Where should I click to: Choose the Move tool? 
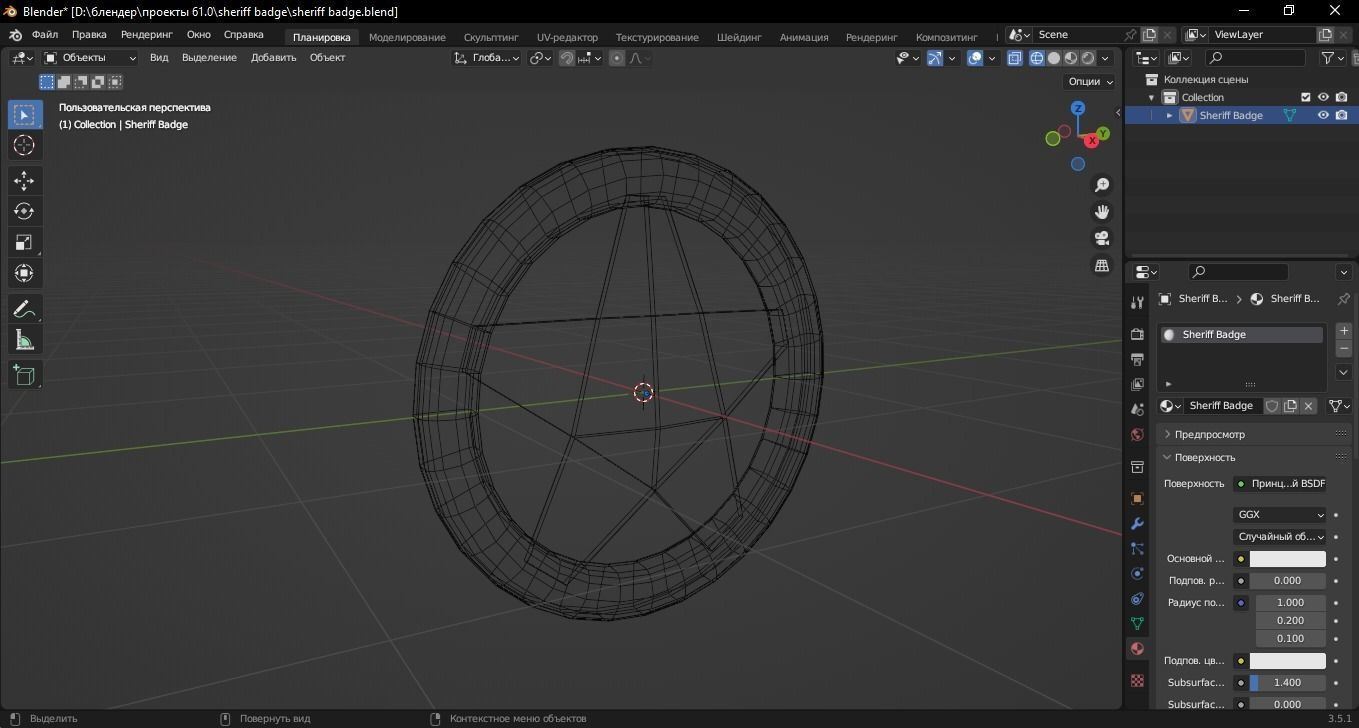(24, 181)
